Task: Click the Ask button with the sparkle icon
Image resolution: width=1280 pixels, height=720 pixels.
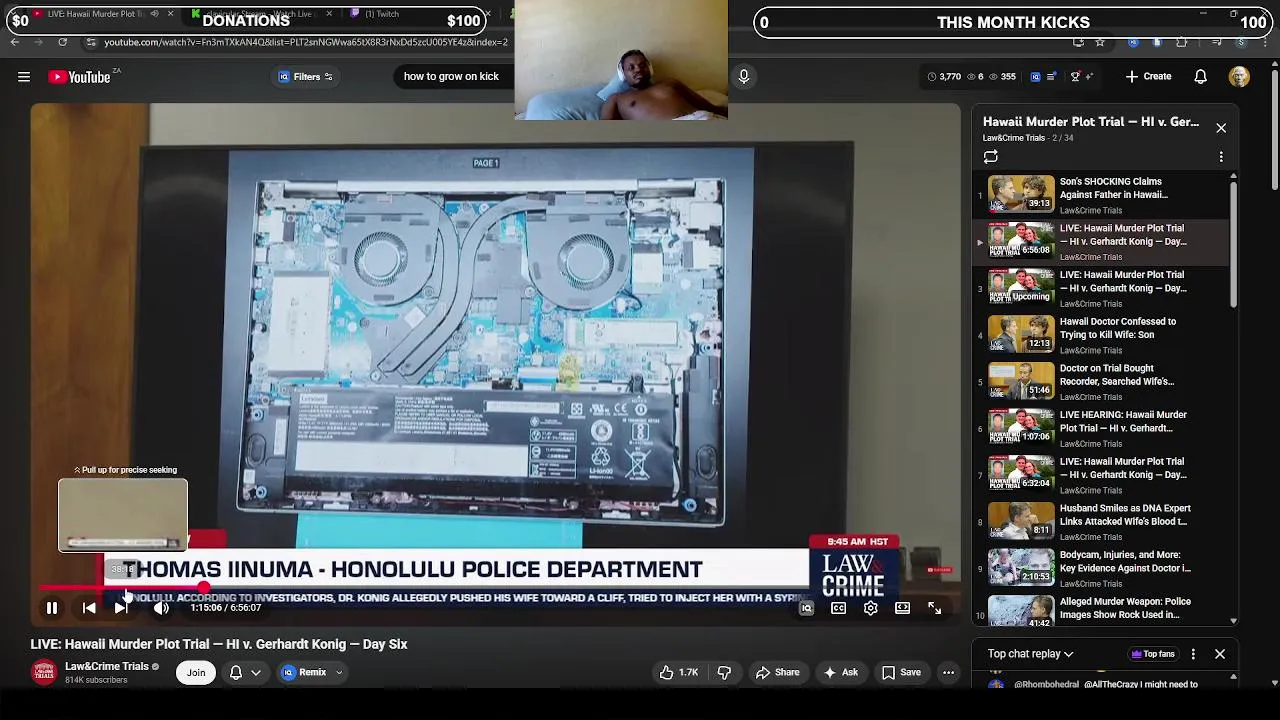Action: pyautogui.click(x=839, y=673)
